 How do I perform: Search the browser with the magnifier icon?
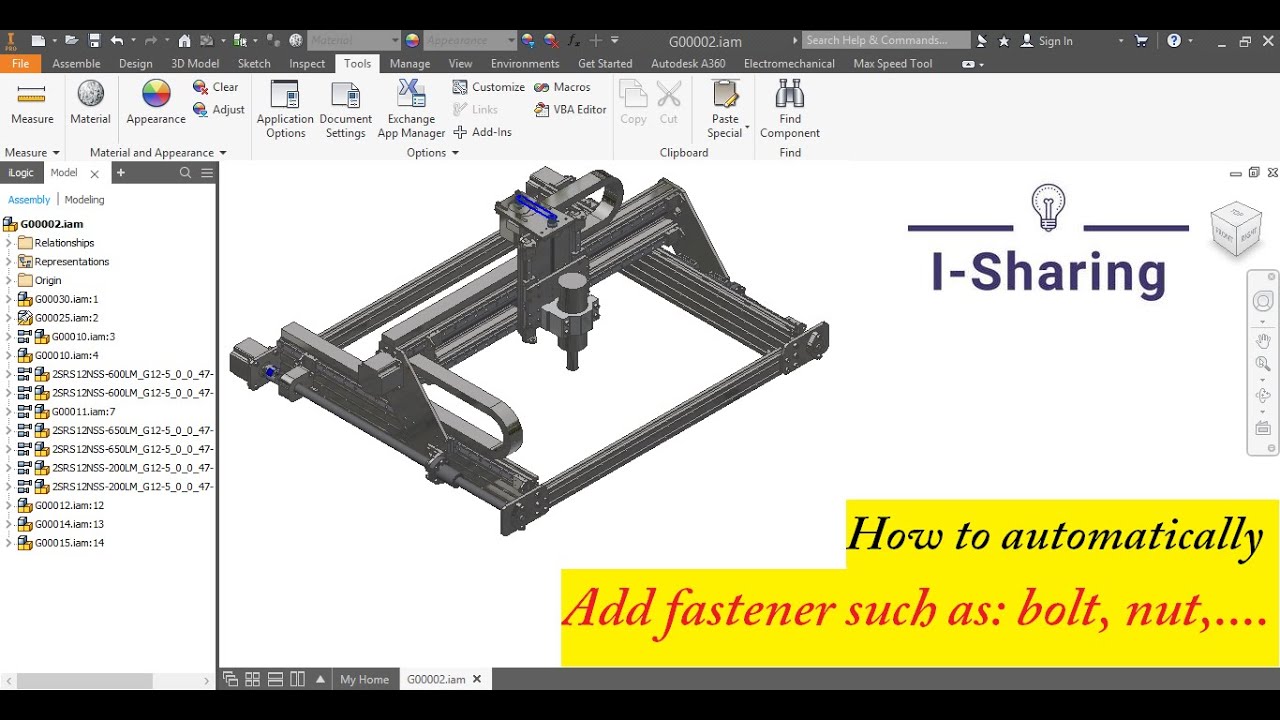[185, 173]
